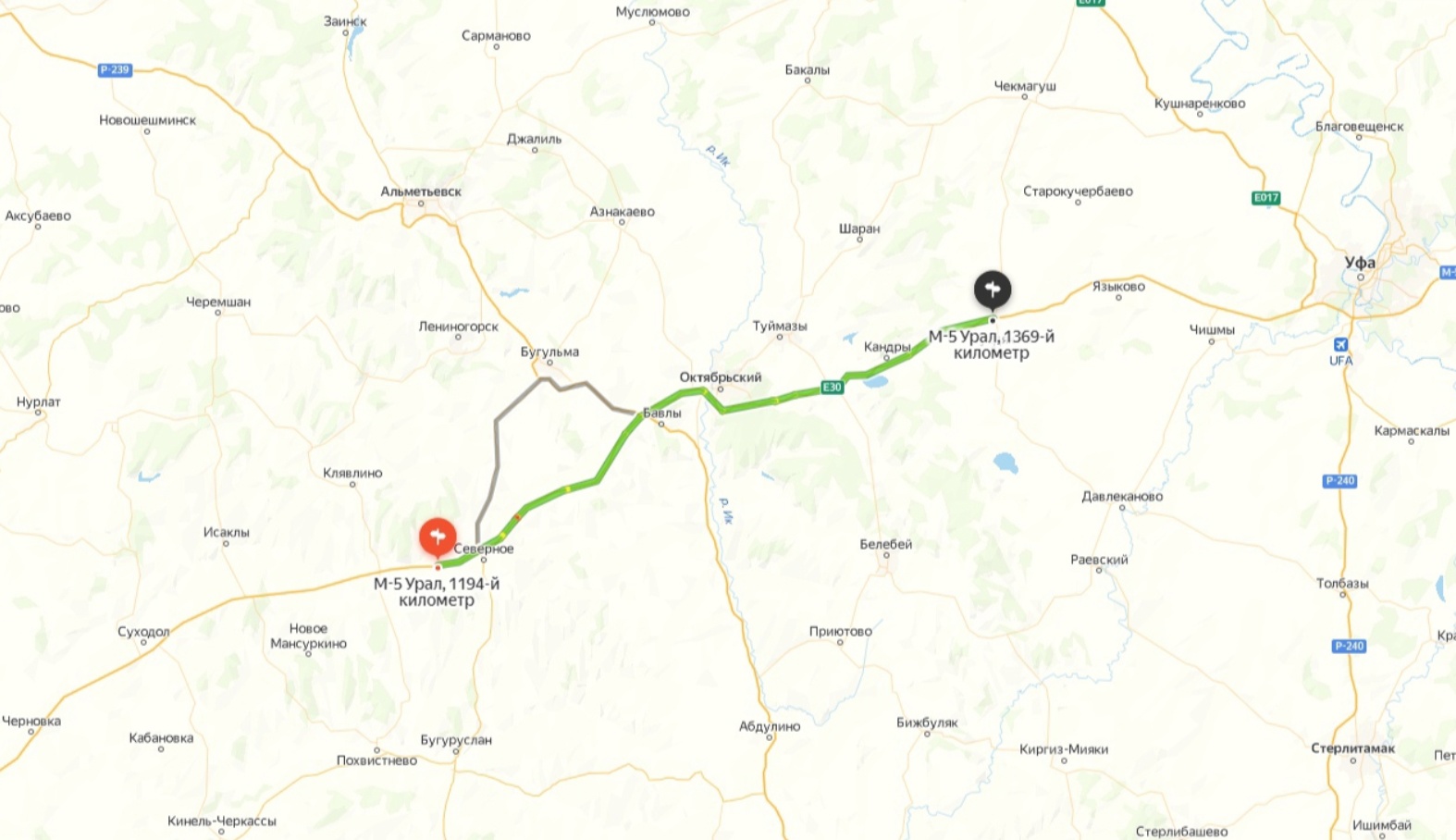Click the Белебей town label
This screenshot has height=840, width=1456.
[886, 544]
